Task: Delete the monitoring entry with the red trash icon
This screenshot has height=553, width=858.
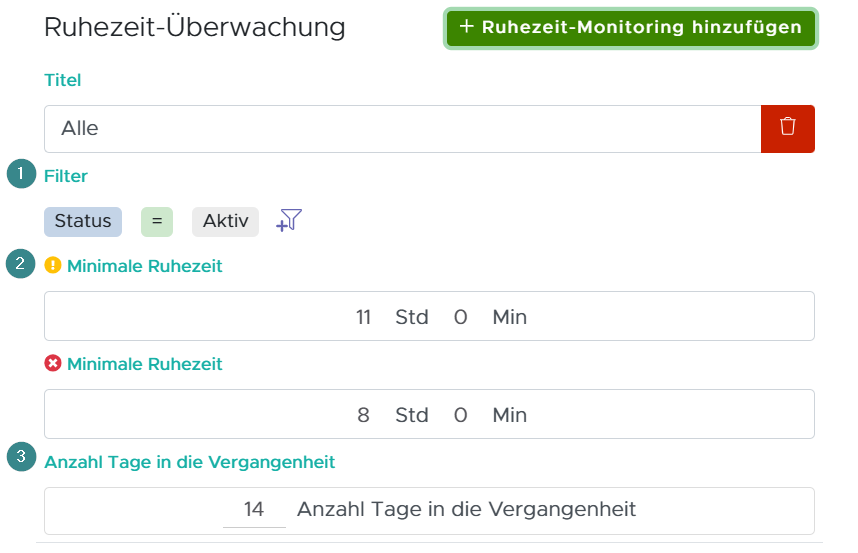Action: click(x=788, y=129)
